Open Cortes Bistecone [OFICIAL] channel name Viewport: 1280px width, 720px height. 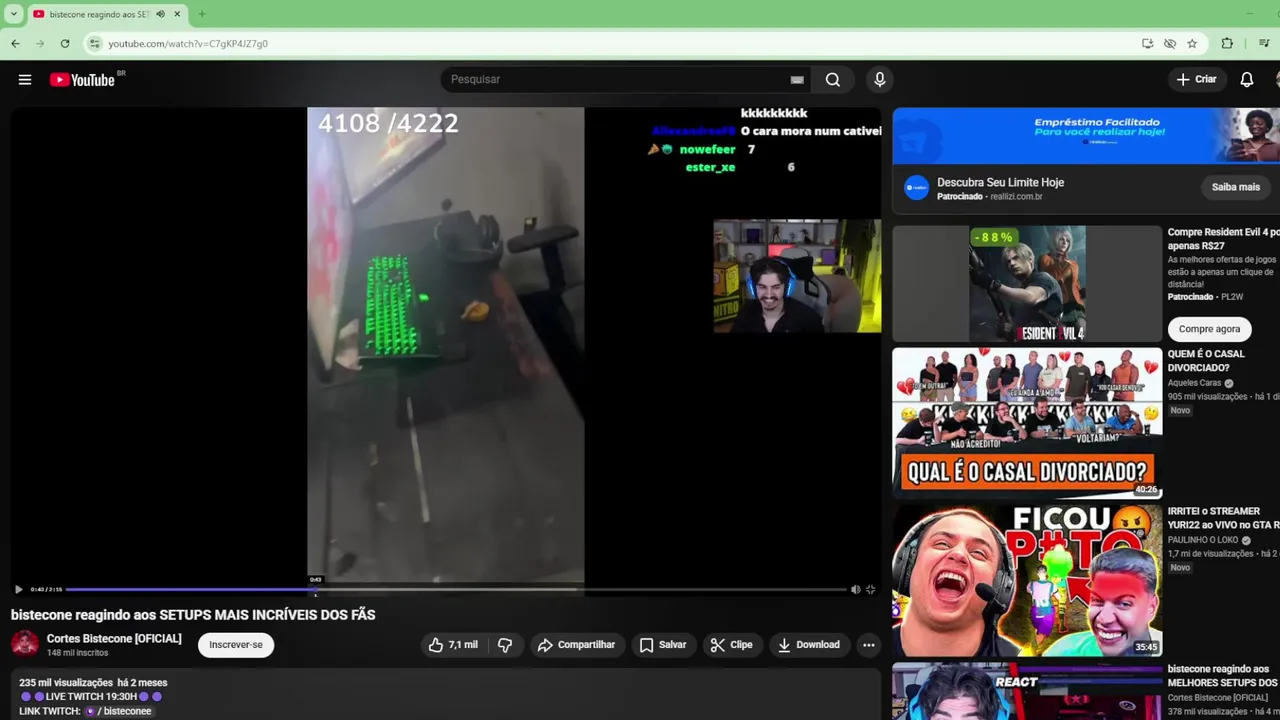pos(114,638)
